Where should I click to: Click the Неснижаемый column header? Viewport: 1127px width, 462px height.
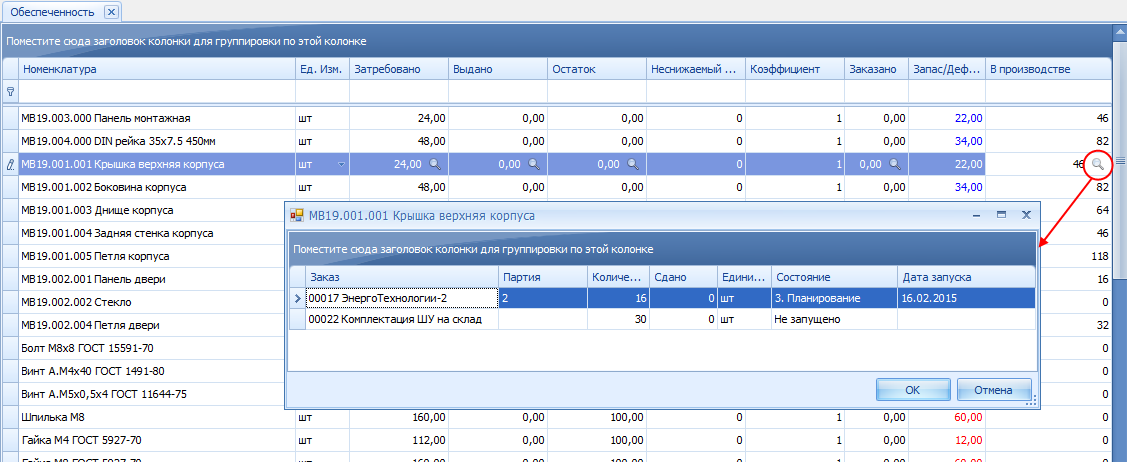pyautogui.click(x=696, y=69)
